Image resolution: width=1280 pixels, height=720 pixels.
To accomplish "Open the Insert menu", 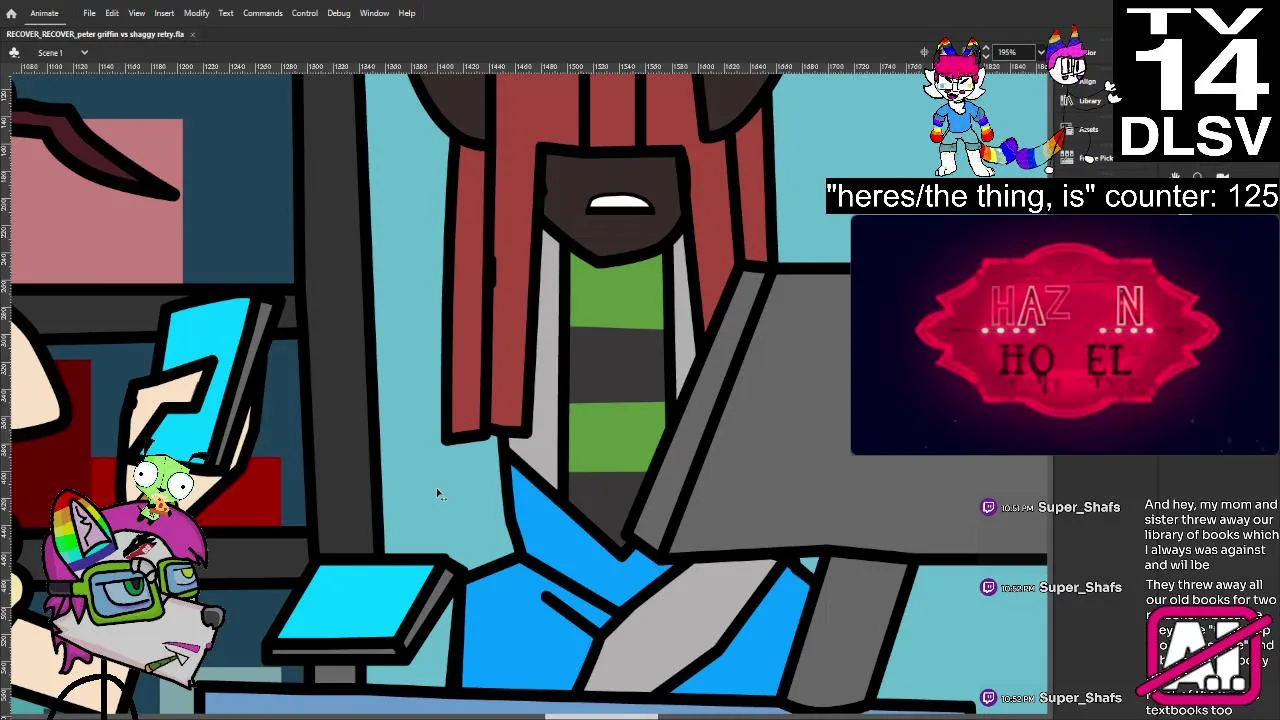I will click(x=164, y=13).
